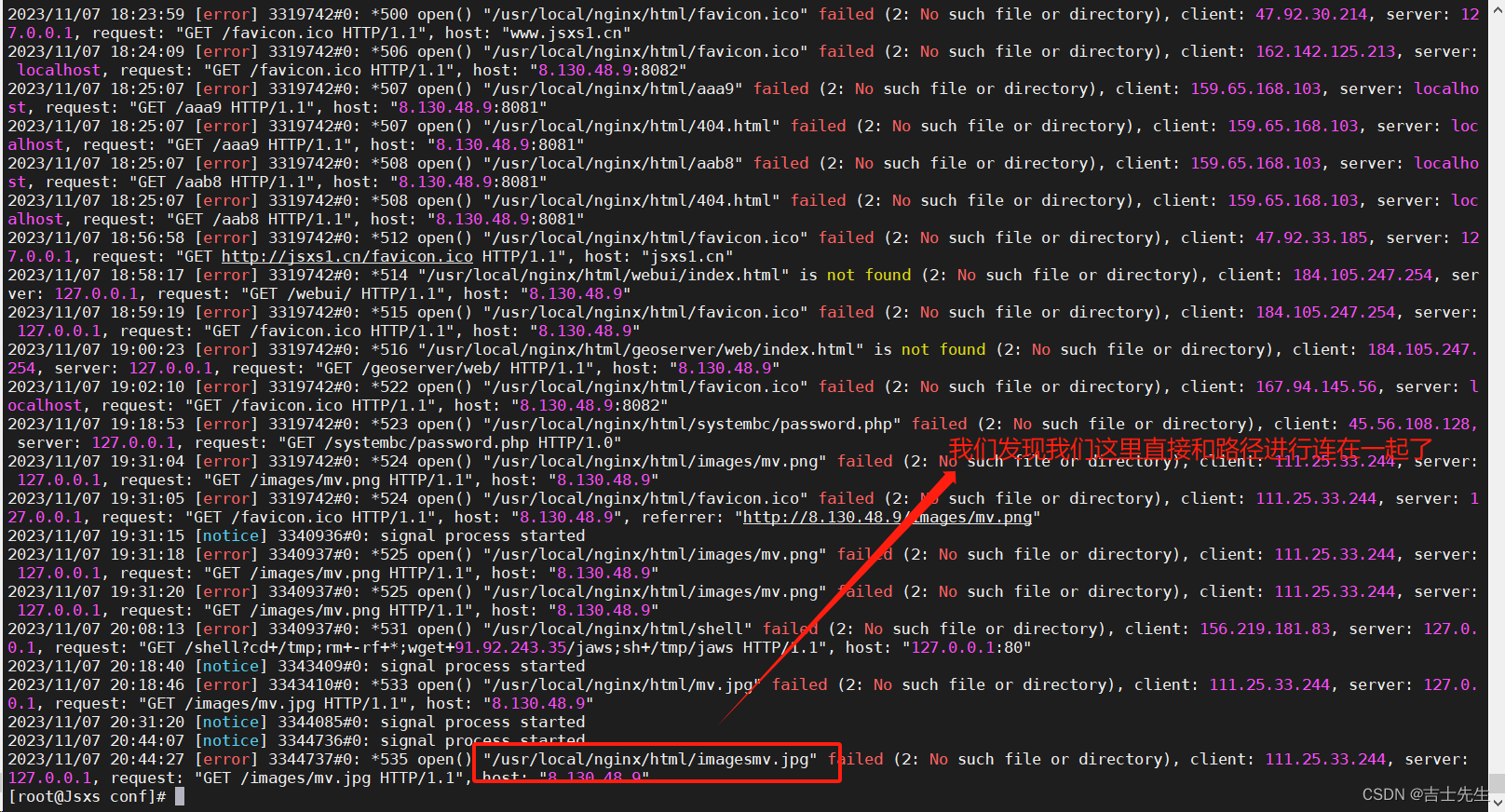The width and height of the screenshot is (1505, 812).
Task: Click the host value "jsxs1.cn" after the link
Action: point(687,256)
